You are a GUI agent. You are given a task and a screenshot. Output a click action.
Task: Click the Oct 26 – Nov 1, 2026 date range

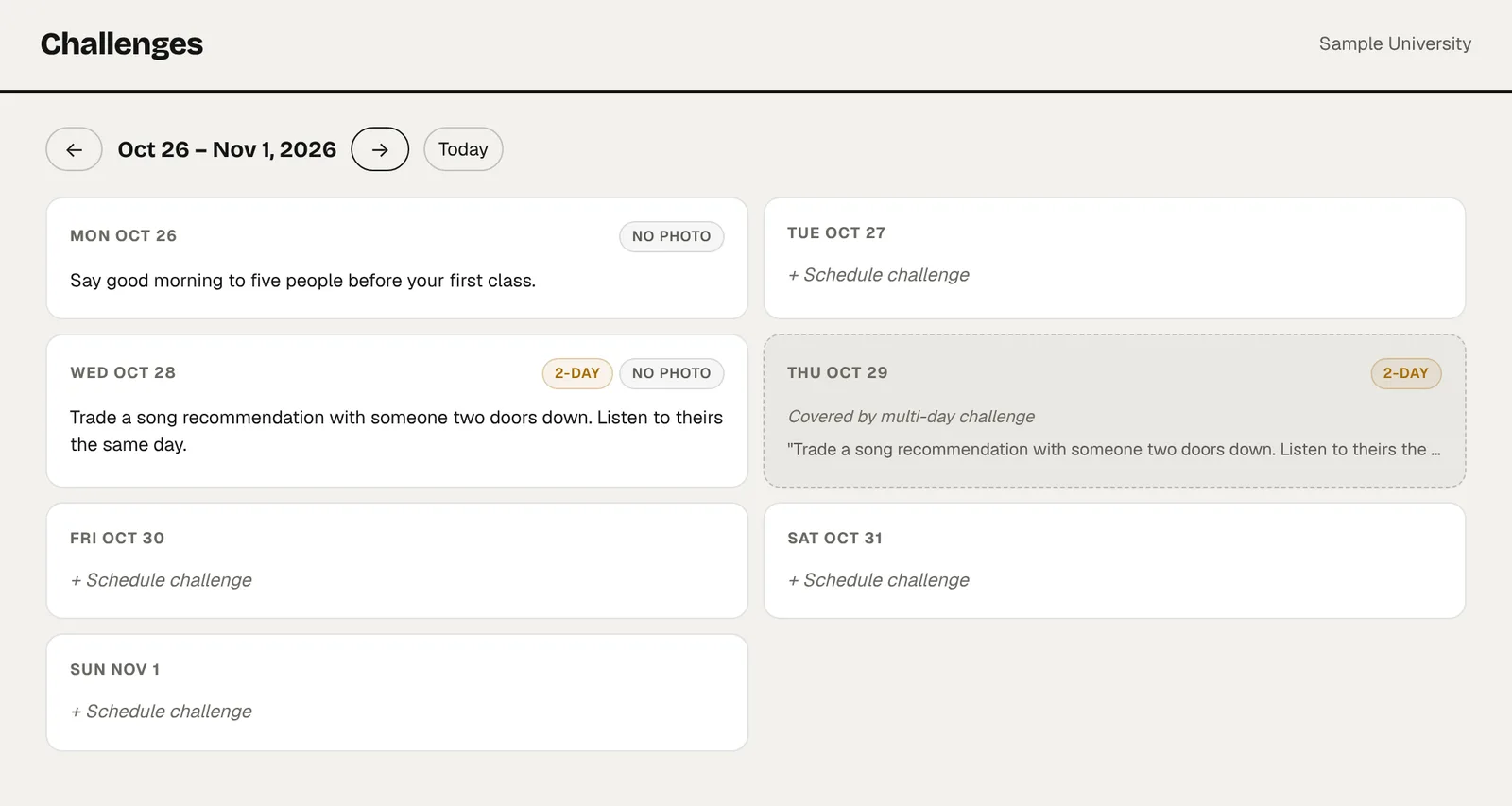[x=227, y=149]
